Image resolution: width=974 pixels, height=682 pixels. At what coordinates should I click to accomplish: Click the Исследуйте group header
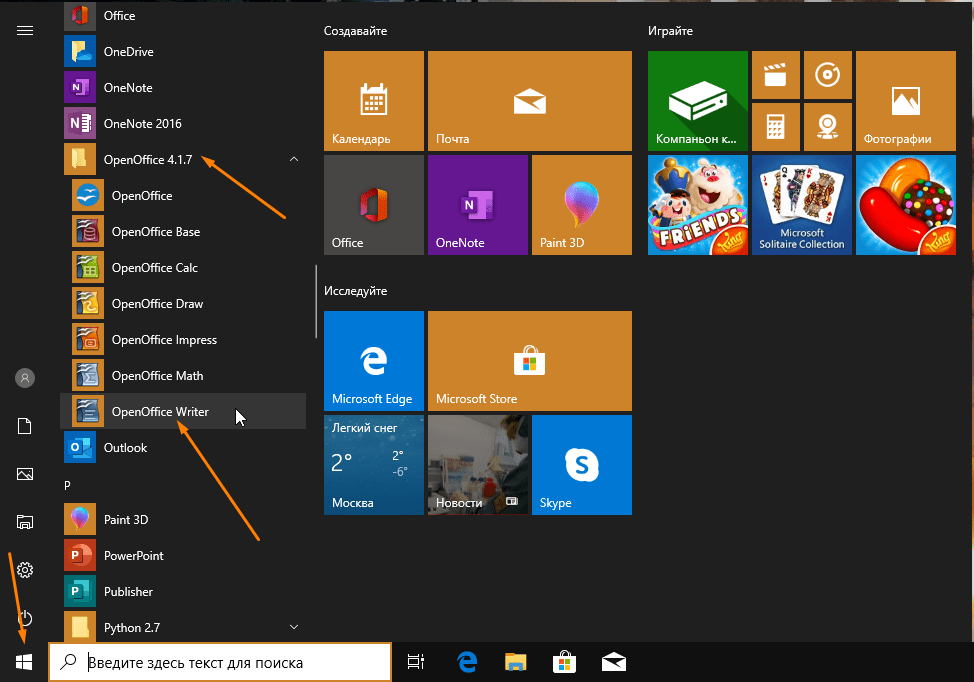pos(355,291)
